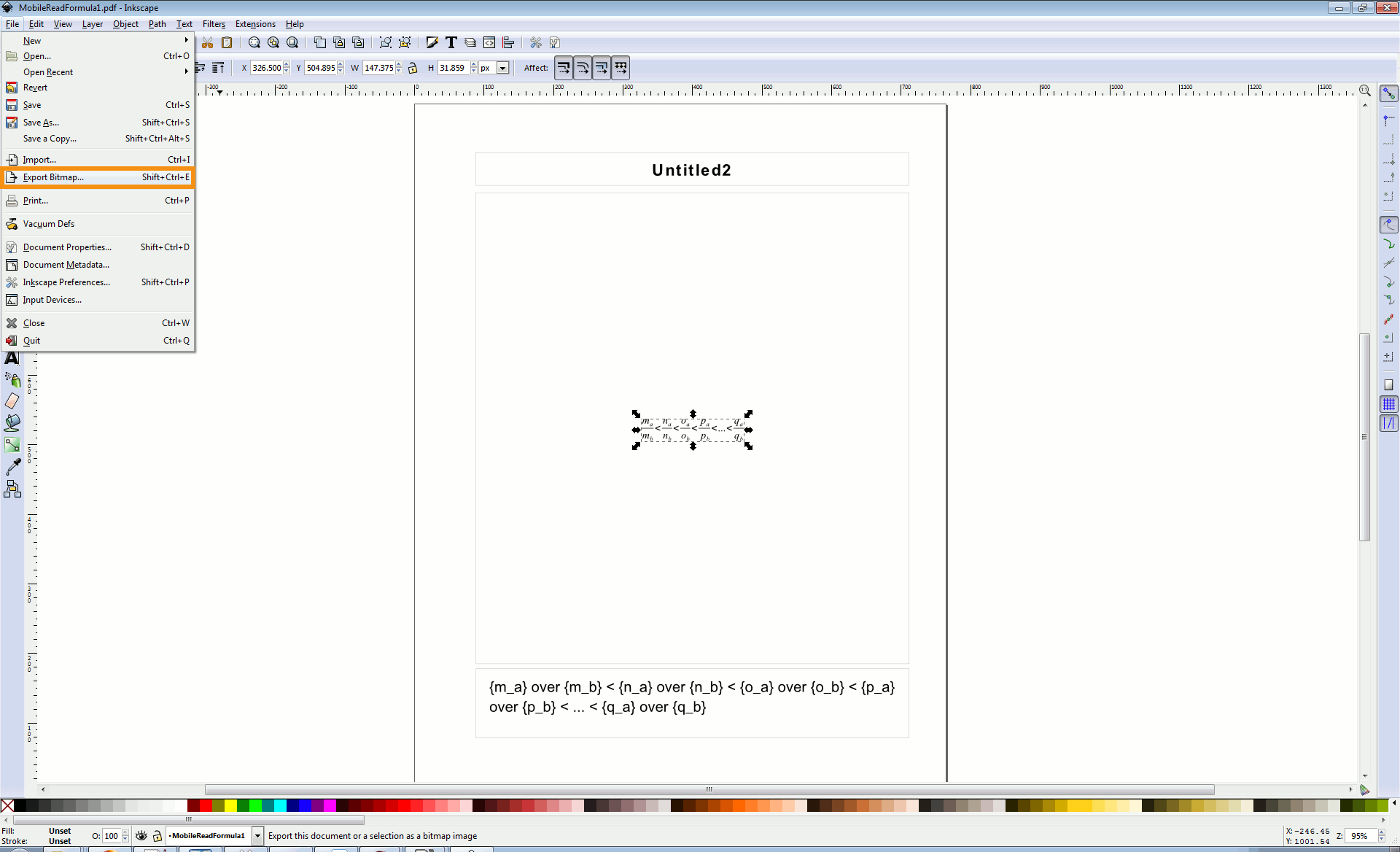Image resolution: width=1400 pixels, height=852 pixels.
Task: Click Document Properties menu entry
Action: pos(67,247)
